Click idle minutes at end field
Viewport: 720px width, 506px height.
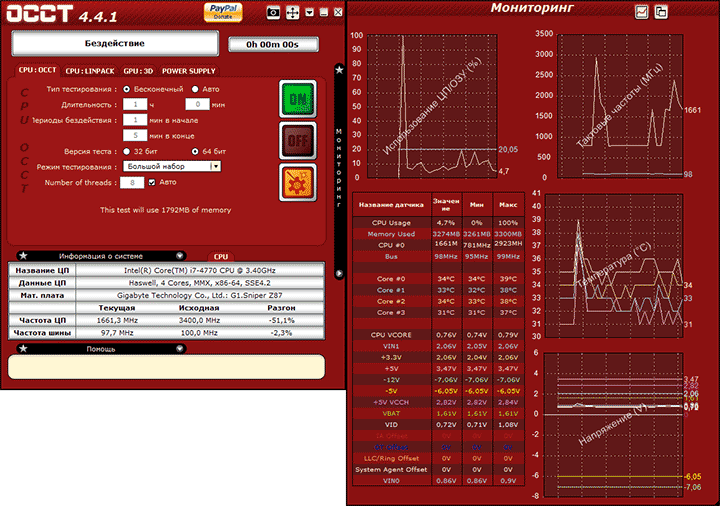pos(135,135)
